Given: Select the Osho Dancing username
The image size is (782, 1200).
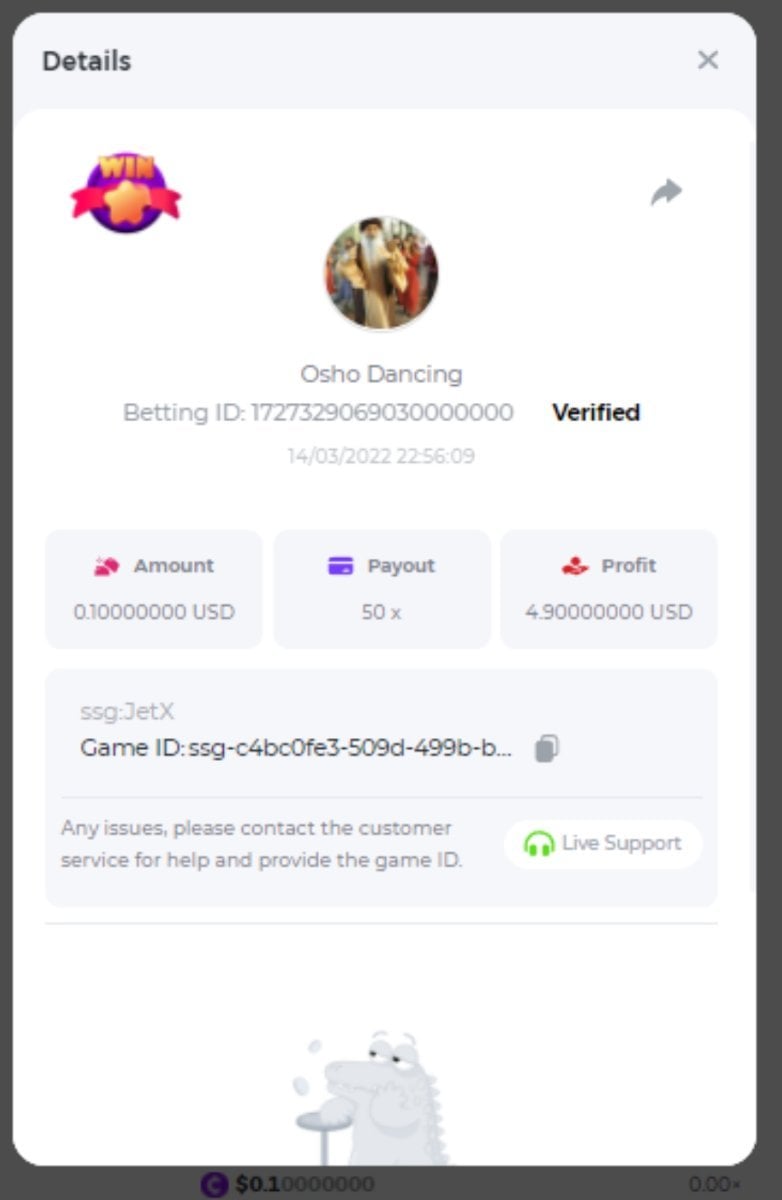Looking at the screenshot, I should (x=381, y=374).
